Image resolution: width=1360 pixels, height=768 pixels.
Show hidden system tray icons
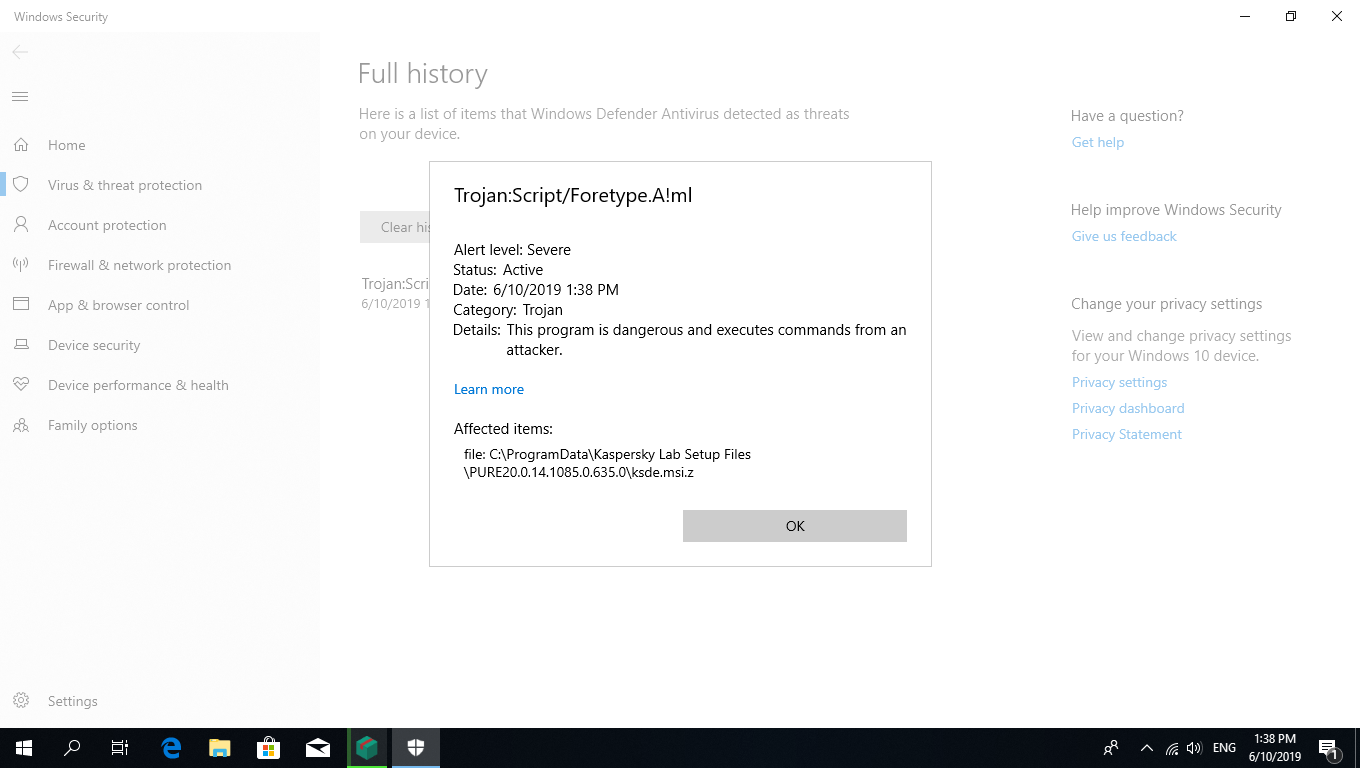[1146, 748]
